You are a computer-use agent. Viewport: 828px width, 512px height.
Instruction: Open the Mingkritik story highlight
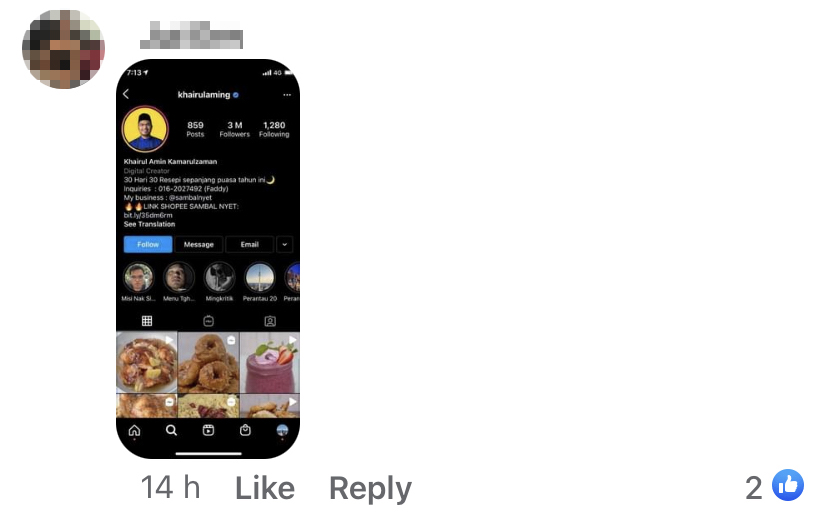[219, 282]
